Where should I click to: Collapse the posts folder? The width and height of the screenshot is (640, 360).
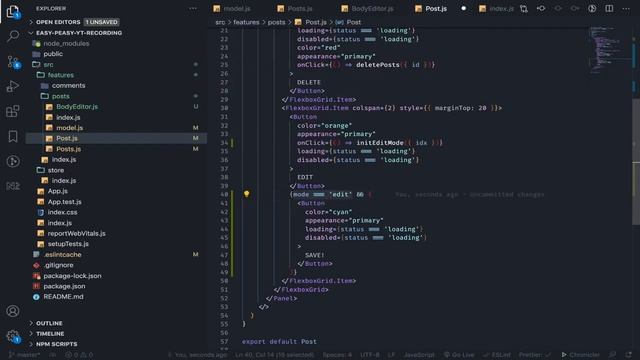click(x=60, y=96)
